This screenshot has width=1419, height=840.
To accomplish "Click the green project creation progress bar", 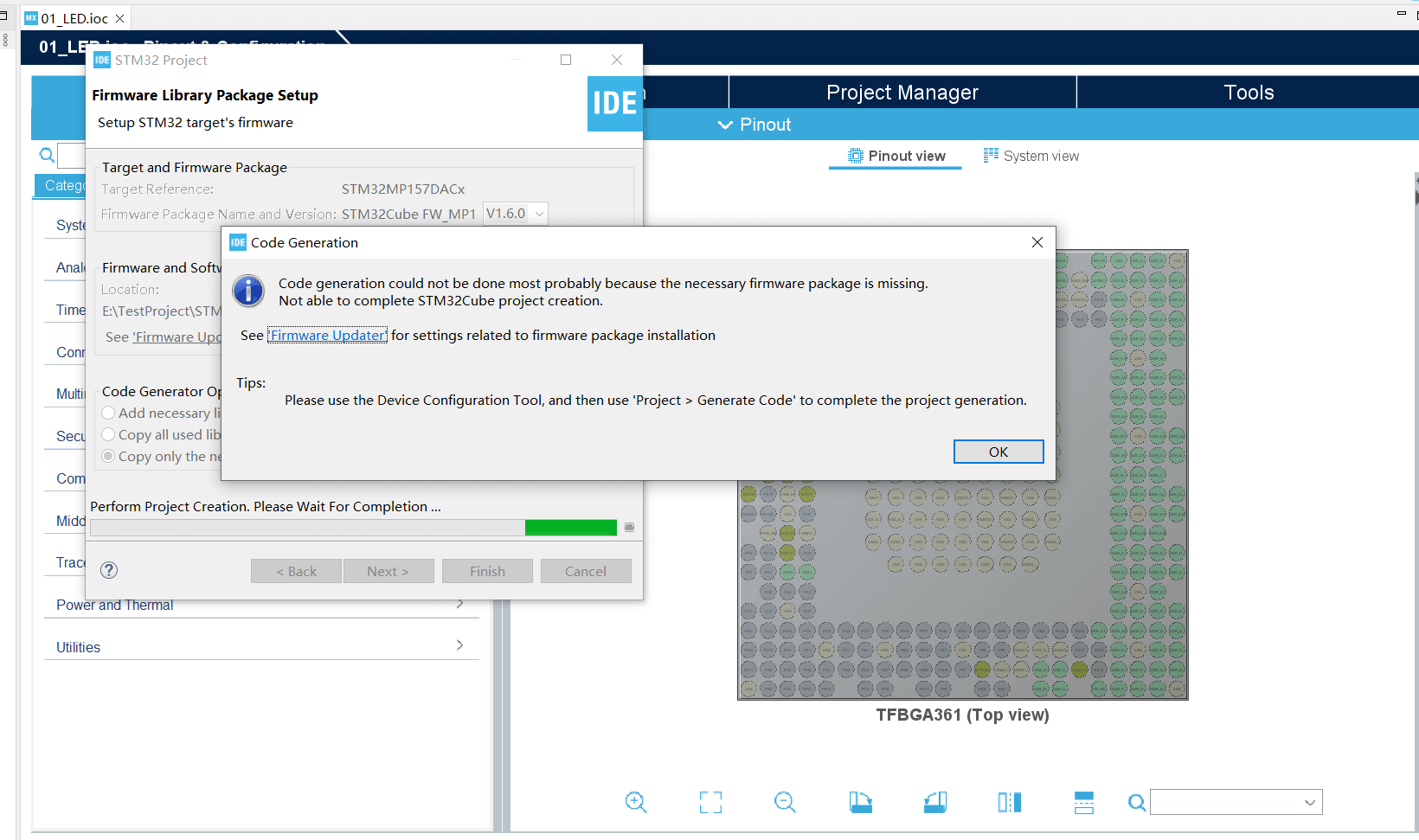I will coord(354,528).
